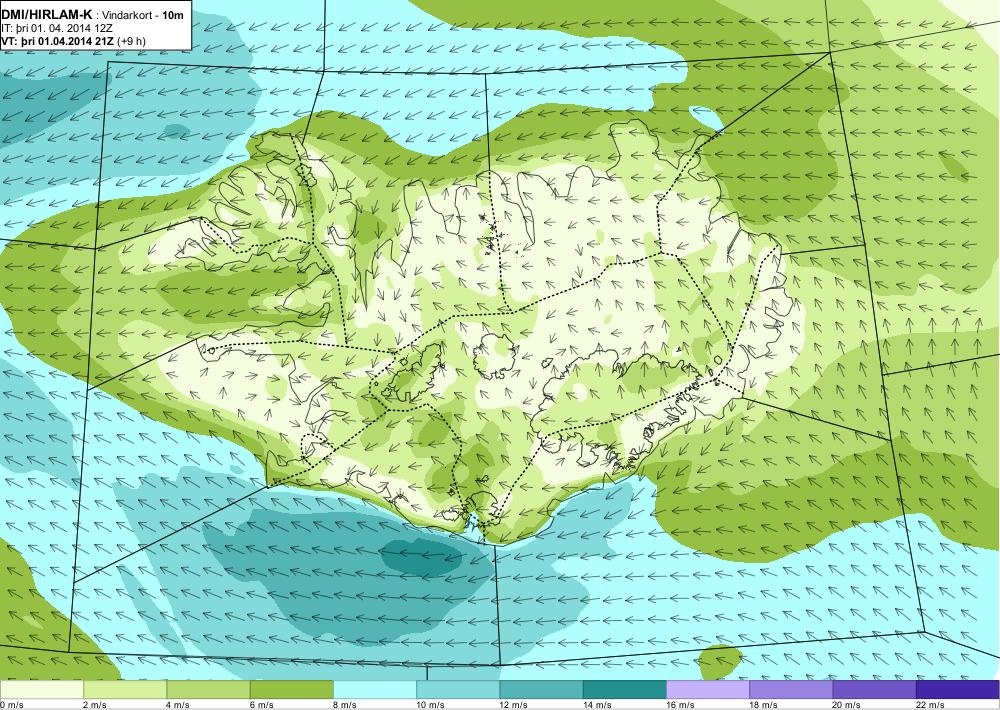Click the "4 m/s" legend label
Screen dimensions: 1000x710
179,705
